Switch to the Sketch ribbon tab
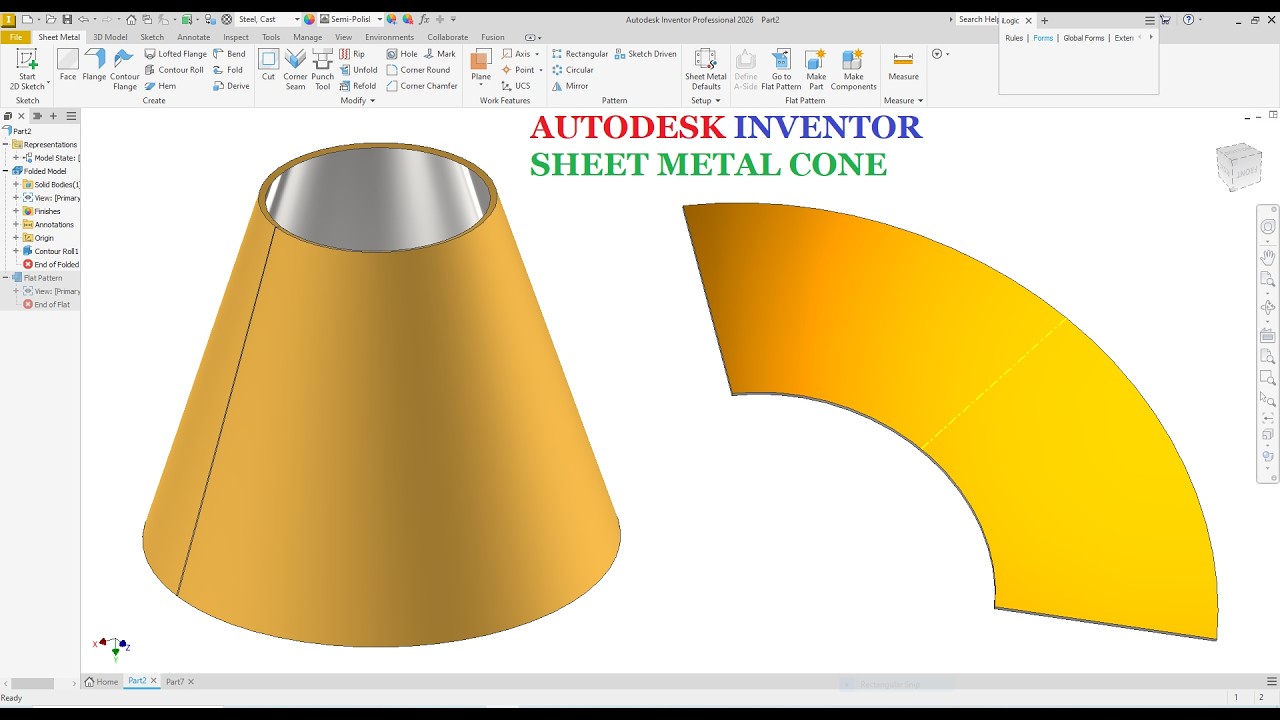 [152, 37]
